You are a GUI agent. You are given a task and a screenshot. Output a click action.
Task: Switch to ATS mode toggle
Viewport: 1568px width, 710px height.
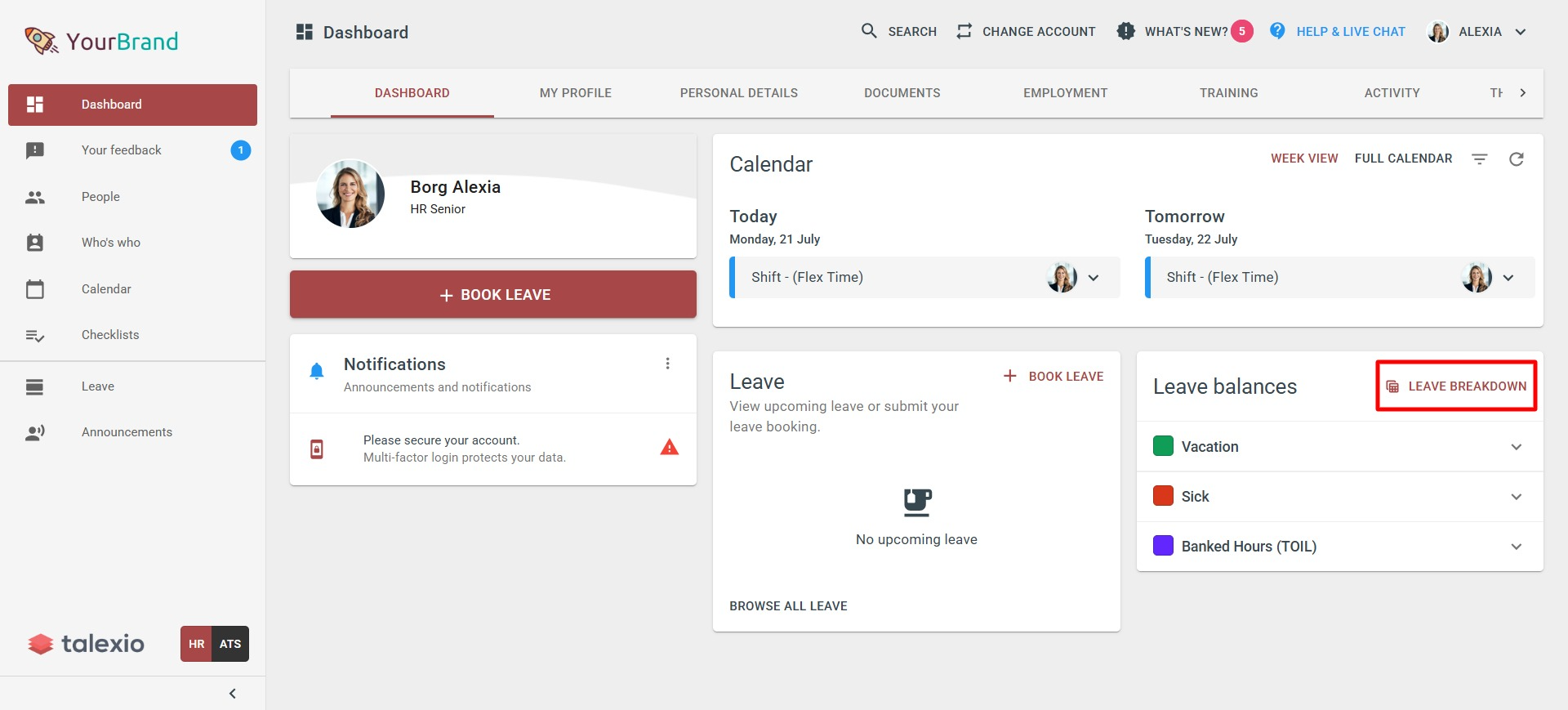click(230, 644)
